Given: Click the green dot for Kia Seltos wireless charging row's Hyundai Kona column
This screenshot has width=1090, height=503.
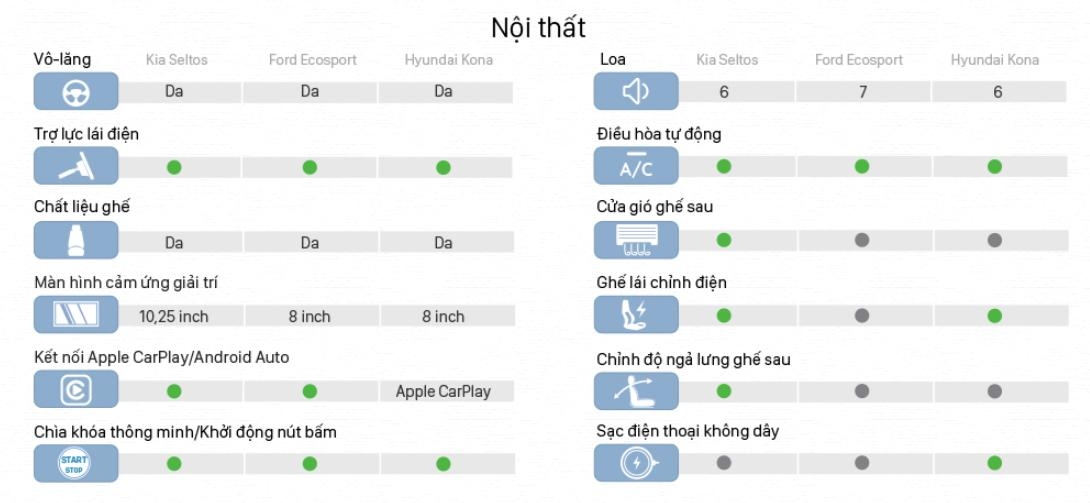Looking at the screenshot, I should pyautogui.click(x=994, y=463).
